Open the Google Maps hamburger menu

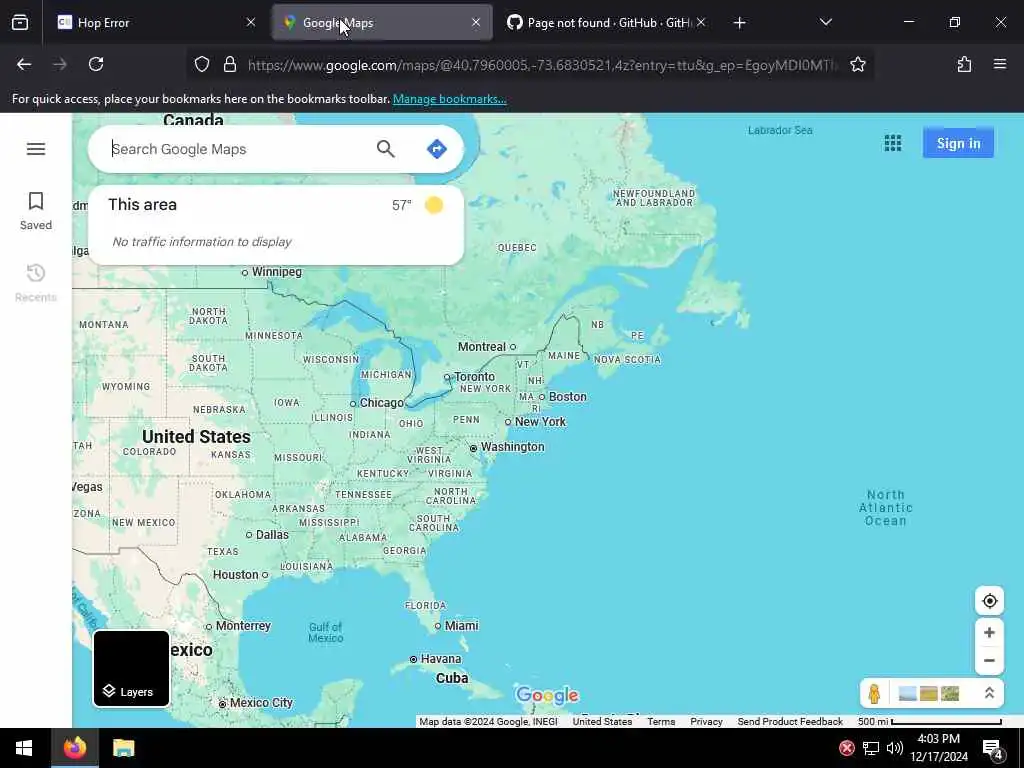click(36, 149)
